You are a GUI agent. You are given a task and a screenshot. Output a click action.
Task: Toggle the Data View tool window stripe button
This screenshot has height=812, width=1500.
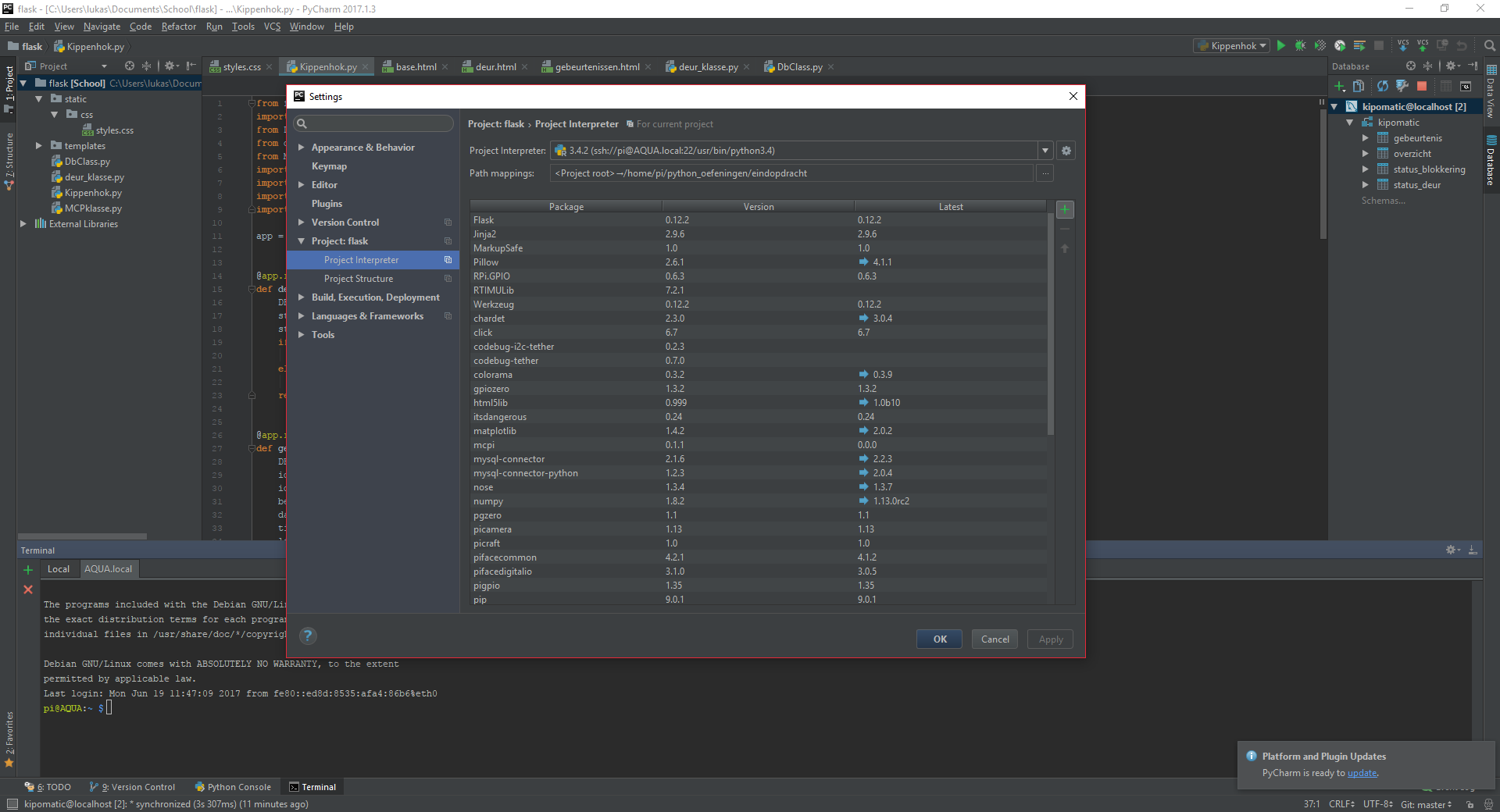click(x=1491, y=92)
